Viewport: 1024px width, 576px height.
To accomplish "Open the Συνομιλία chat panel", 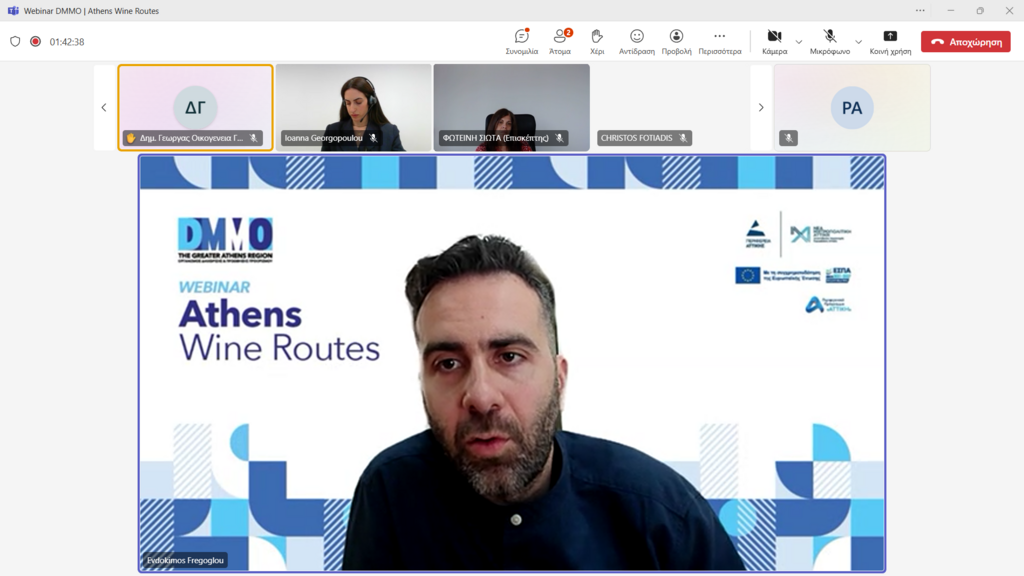I will click(x=521, y=42).
